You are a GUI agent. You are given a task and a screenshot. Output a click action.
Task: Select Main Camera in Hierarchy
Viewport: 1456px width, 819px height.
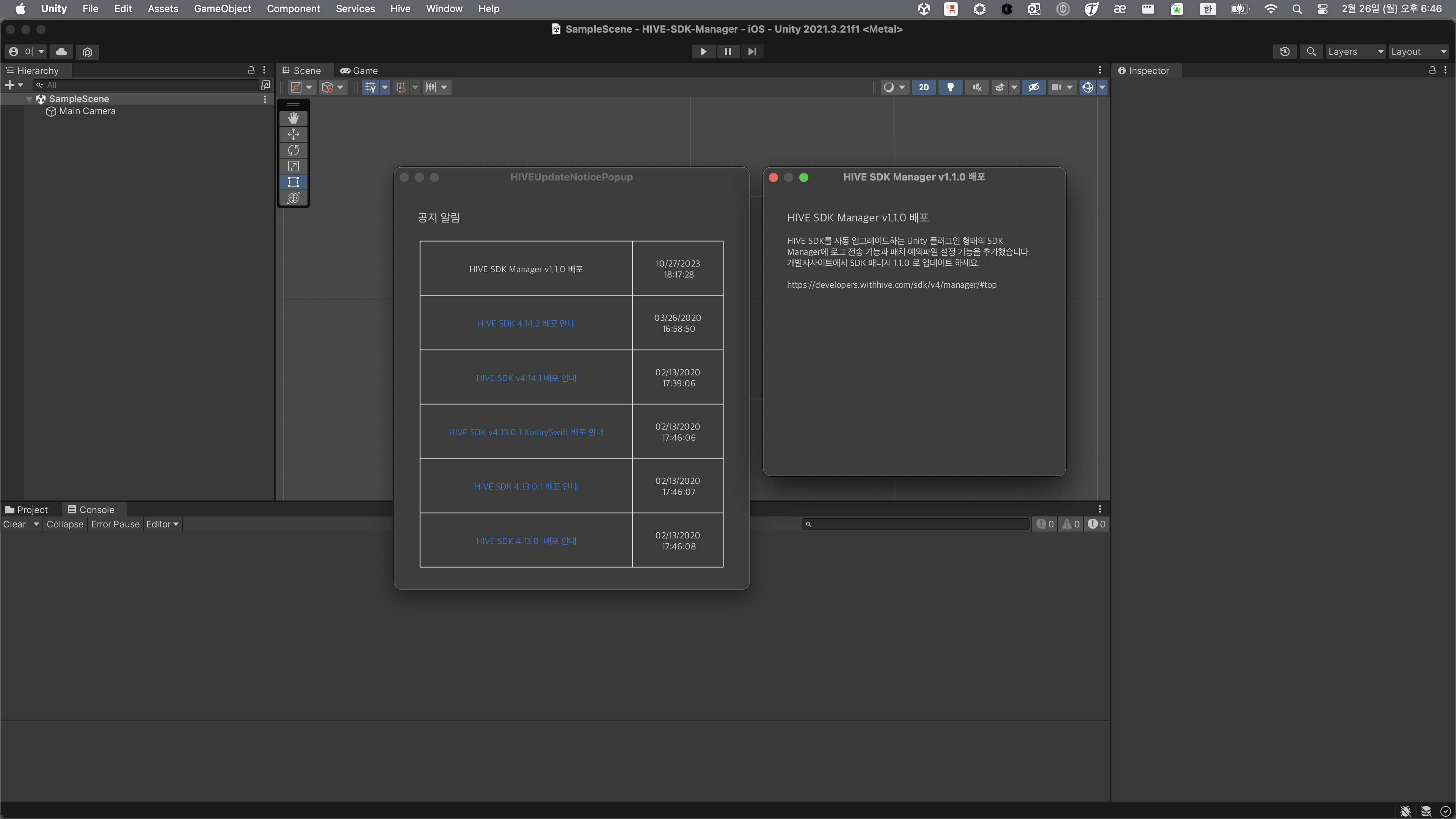coord(87,111)
